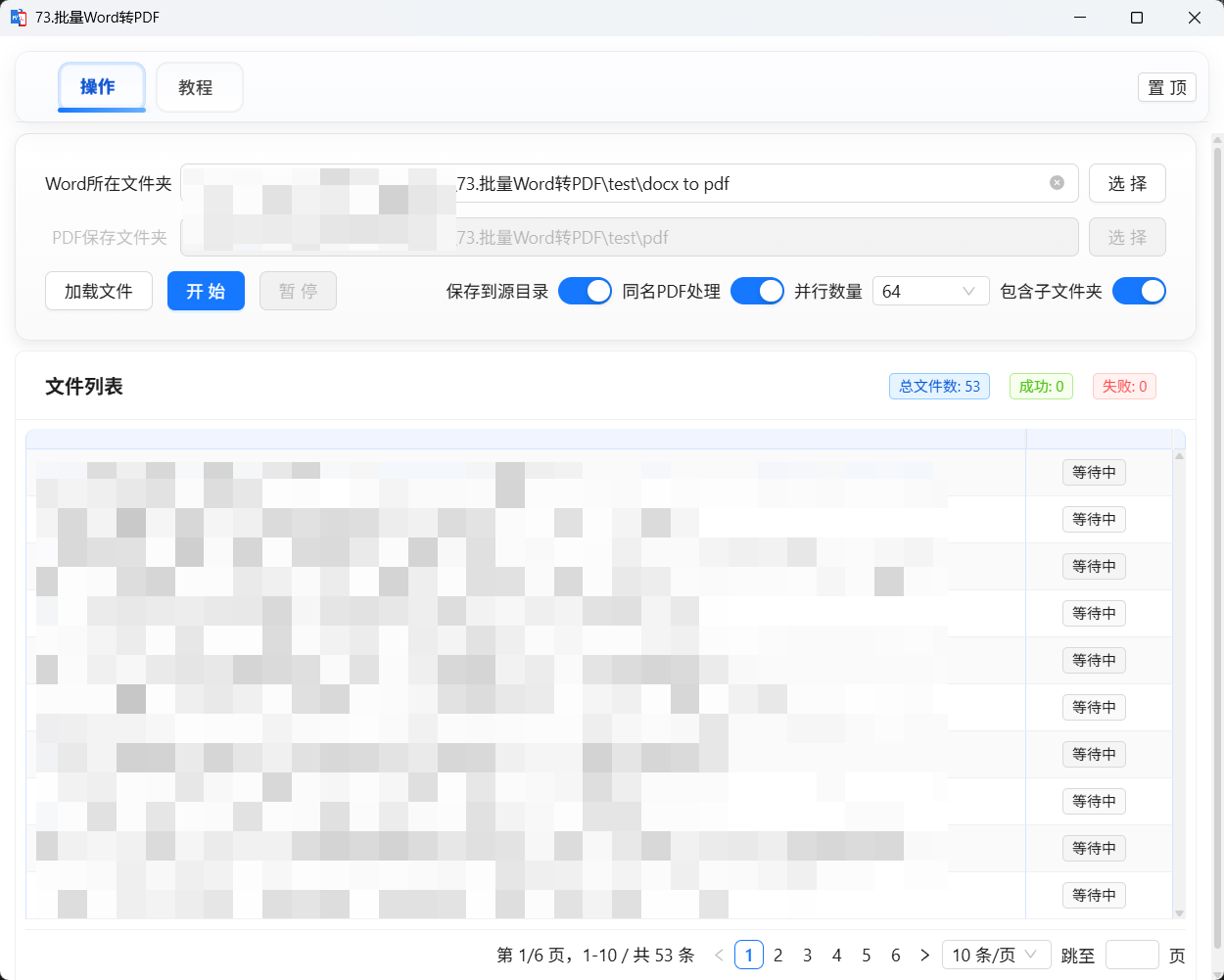Select the 操作 tab

tap(101, 87)
